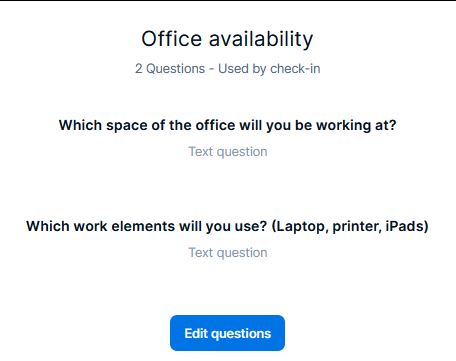The height and width of the screenshot is (361, 456).
Task: Click the word 'availability' in the heading
Action: 261,39
